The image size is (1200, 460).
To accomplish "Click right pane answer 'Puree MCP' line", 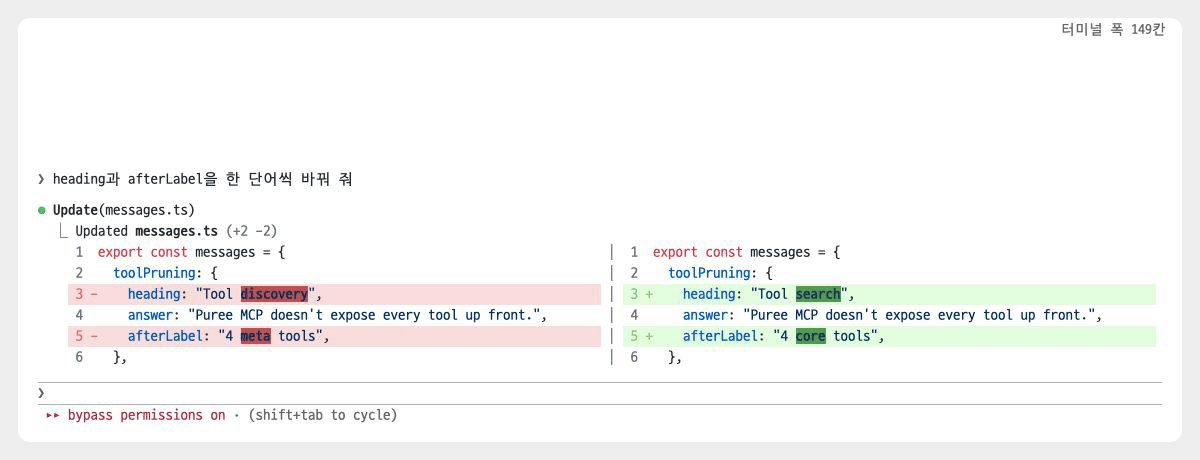I will point(890,315).
